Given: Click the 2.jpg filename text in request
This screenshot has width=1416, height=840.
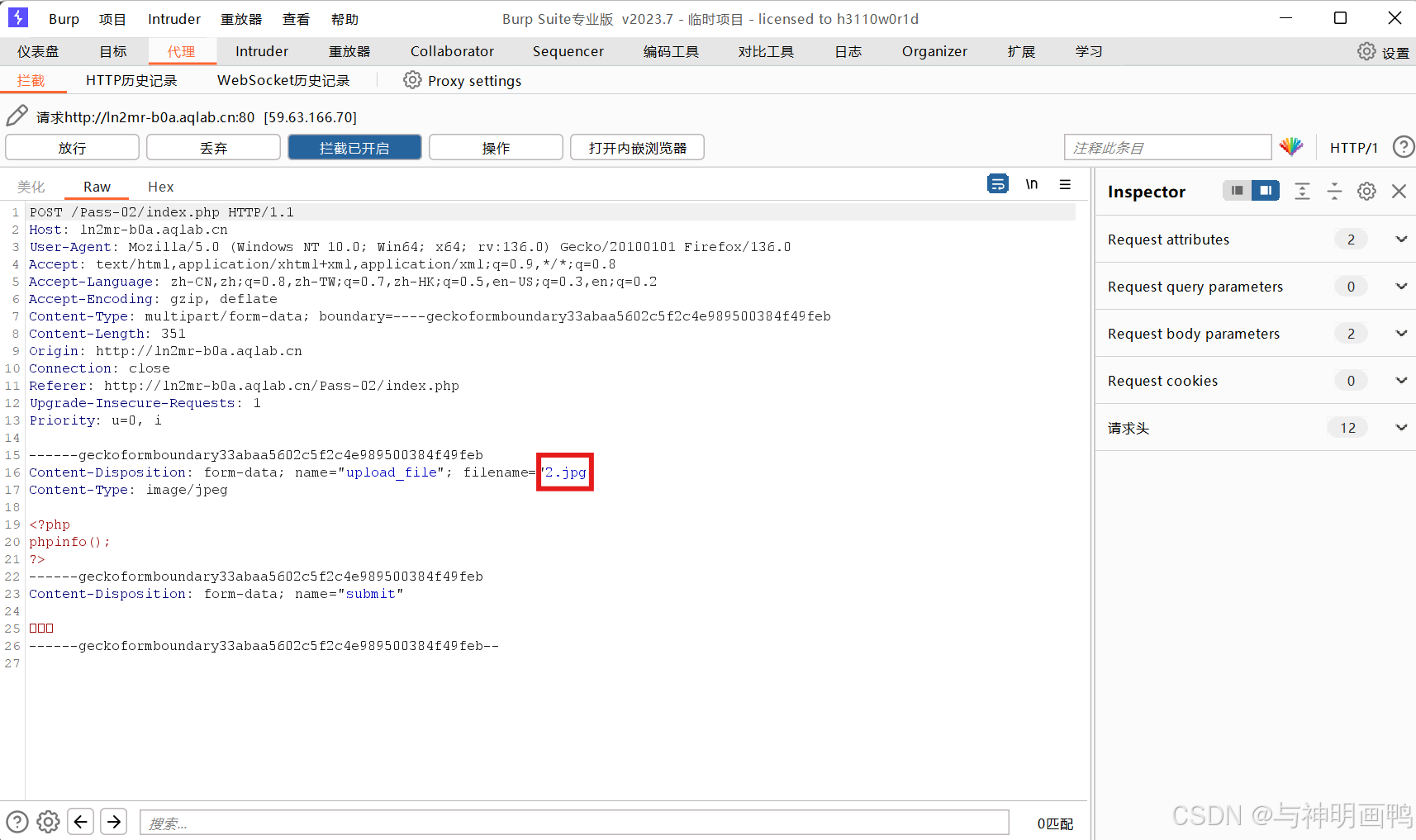Looking at the screenshot, I should [565, 472].
